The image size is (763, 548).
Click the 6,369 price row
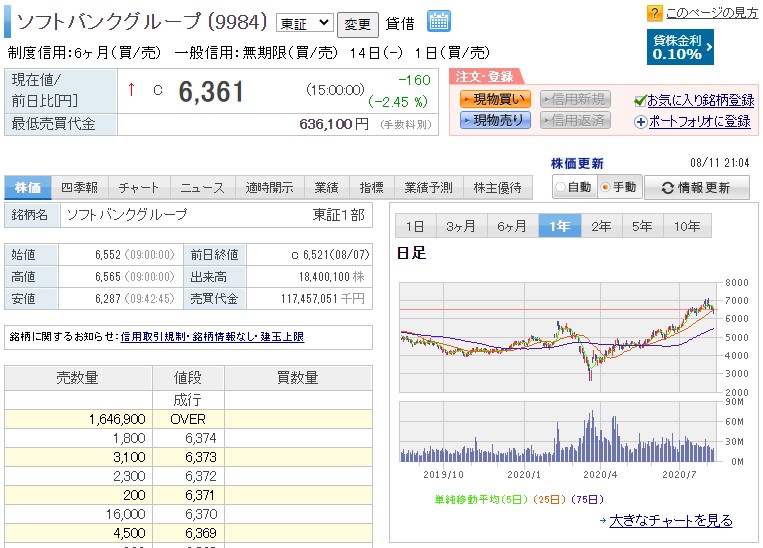[x=188, y=533]
